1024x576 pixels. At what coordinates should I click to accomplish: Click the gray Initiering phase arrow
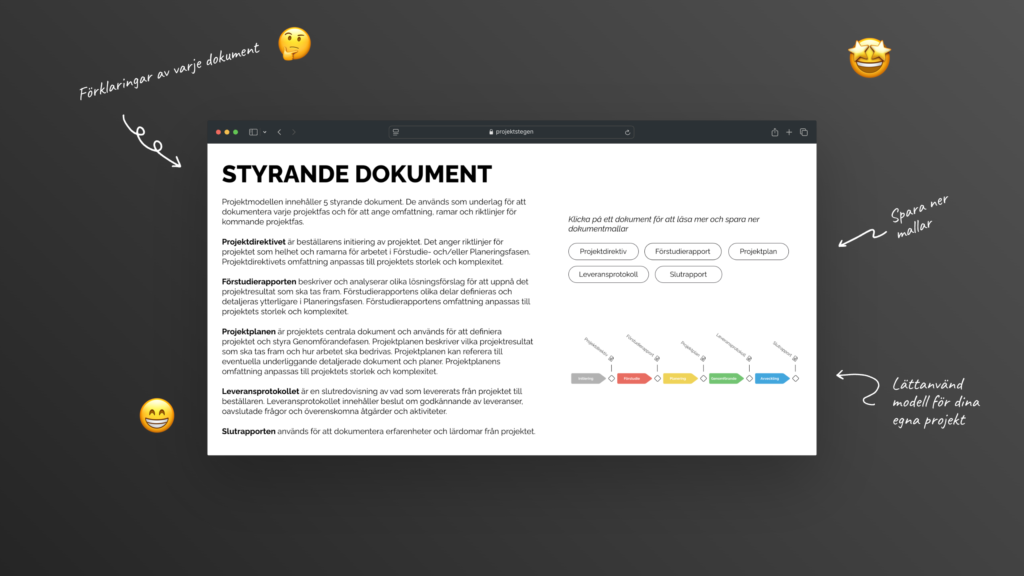(x=587, y=378)
